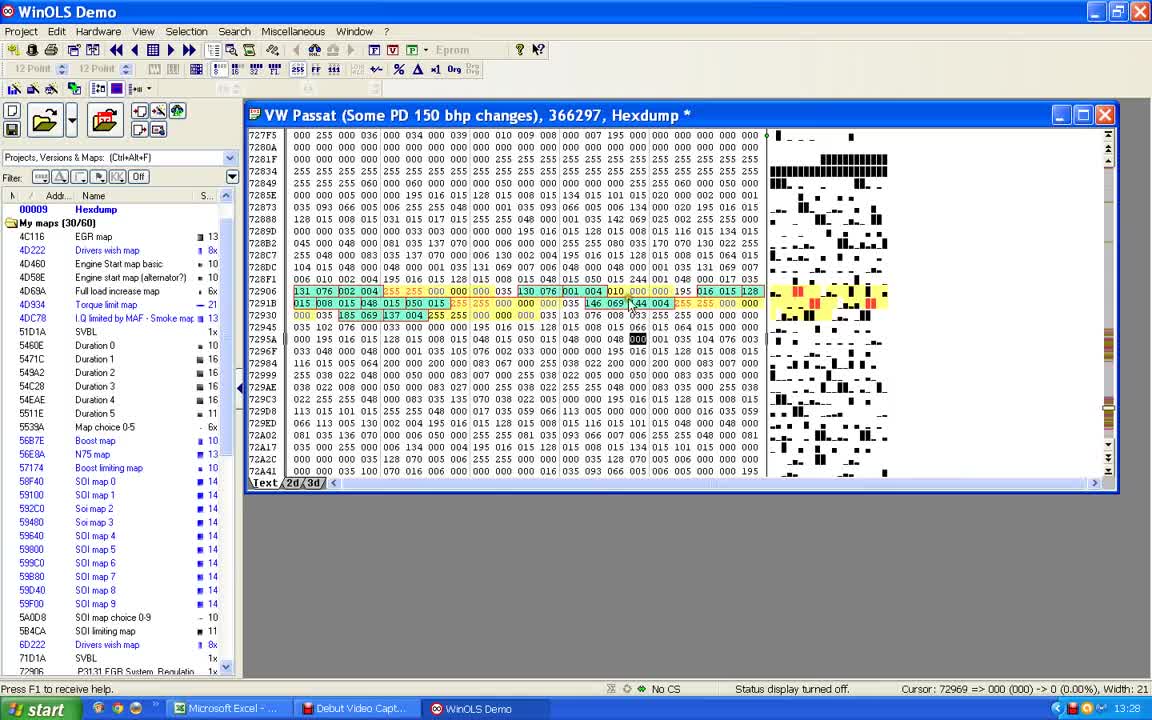Click the delta difference toolbar icon
The width and height of the screenshot is (1152, 720).
(x=418, y=69)
